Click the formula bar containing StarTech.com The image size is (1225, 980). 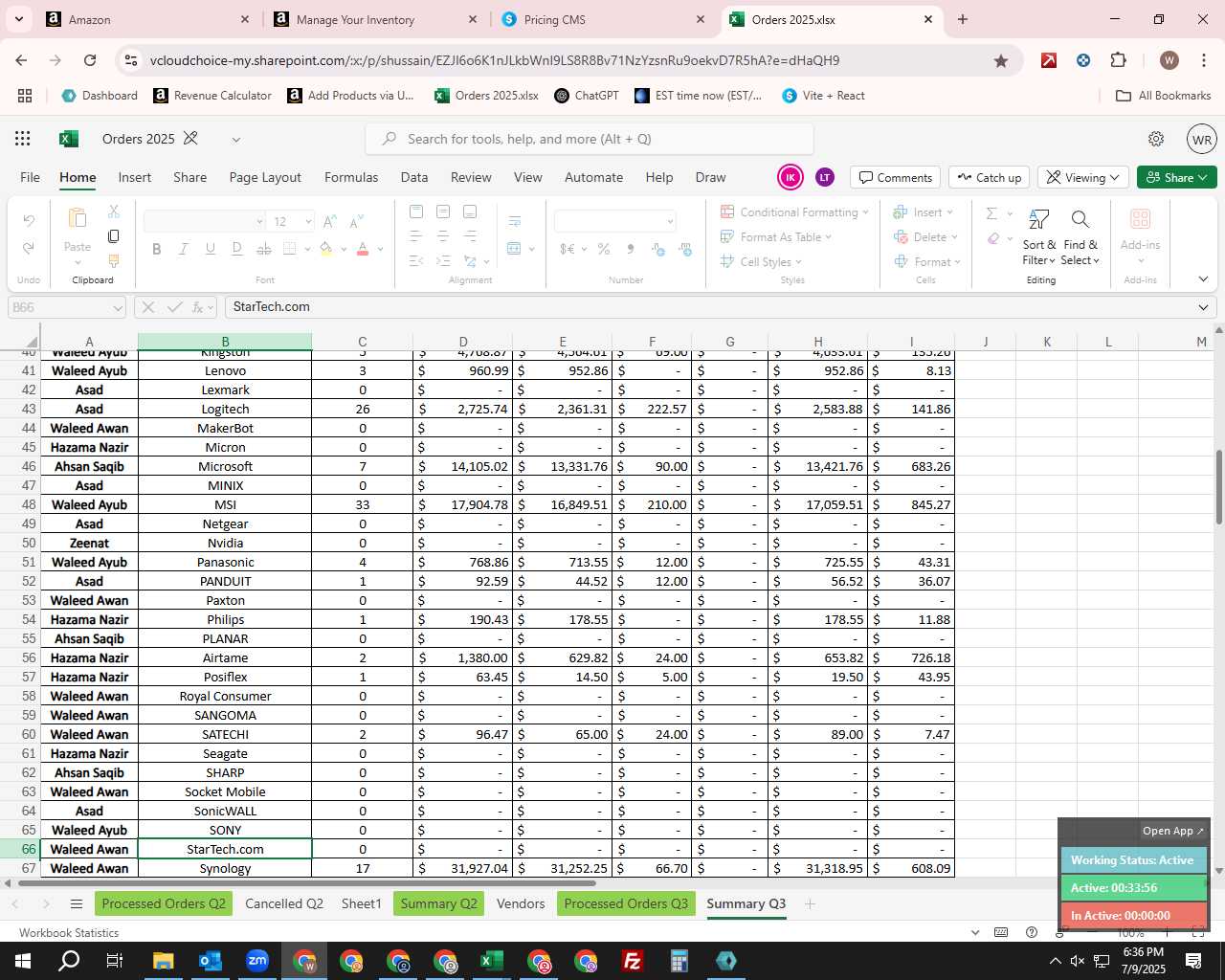tap(708, 307)
